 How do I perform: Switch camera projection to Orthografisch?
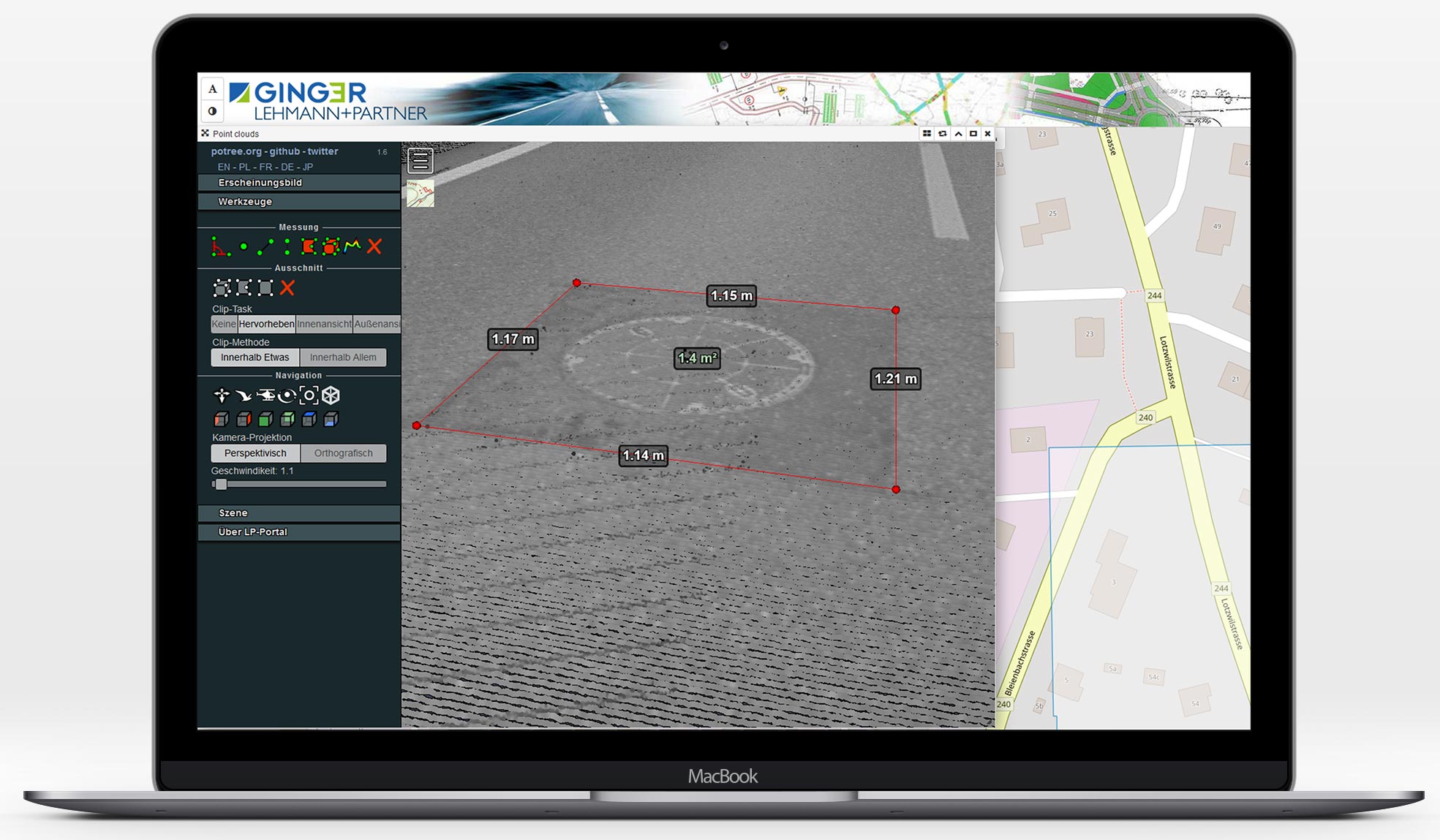coord(343,453)
